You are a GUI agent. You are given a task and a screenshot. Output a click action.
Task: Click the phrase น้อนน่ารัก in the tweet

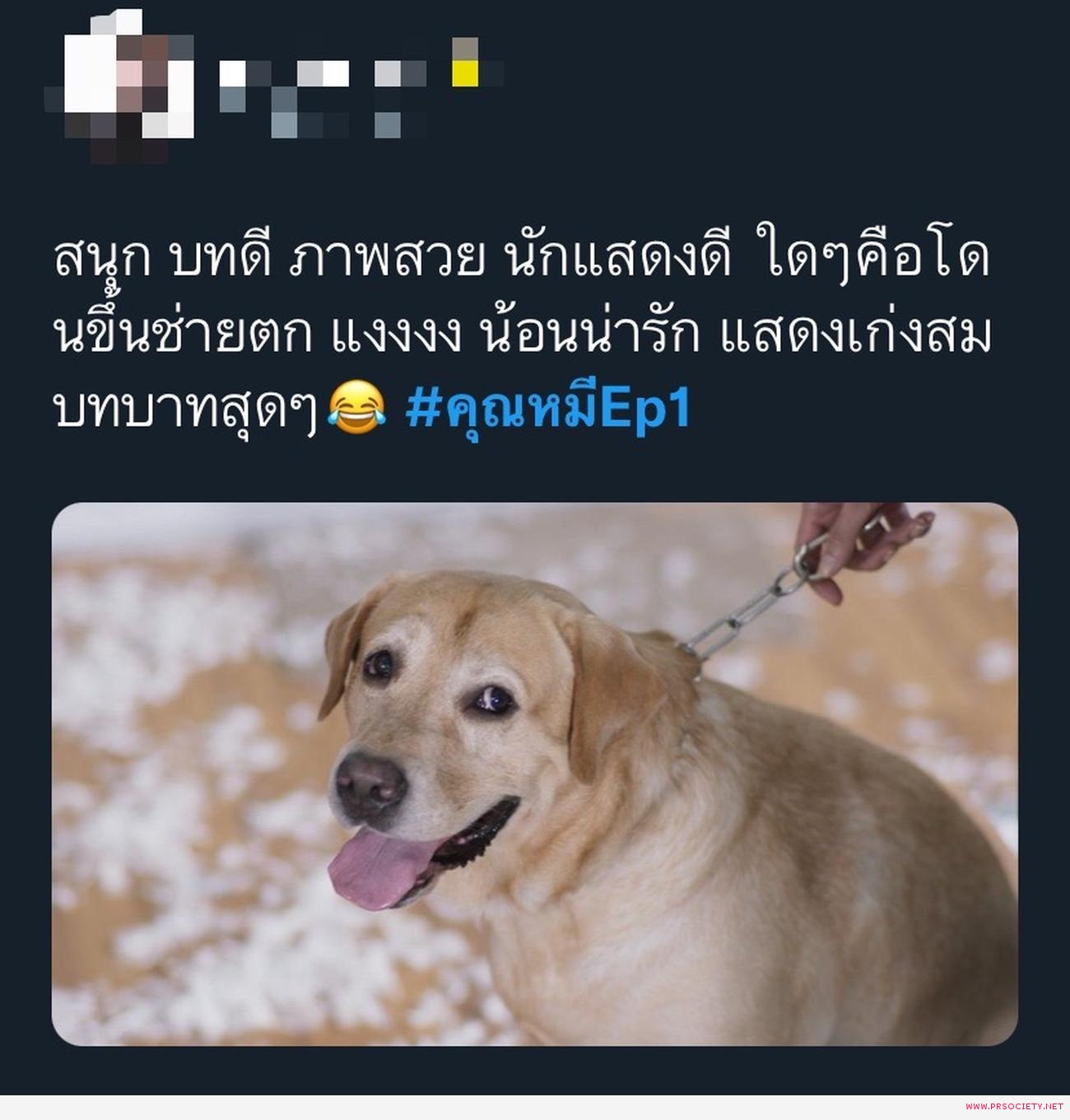point(590,334)
